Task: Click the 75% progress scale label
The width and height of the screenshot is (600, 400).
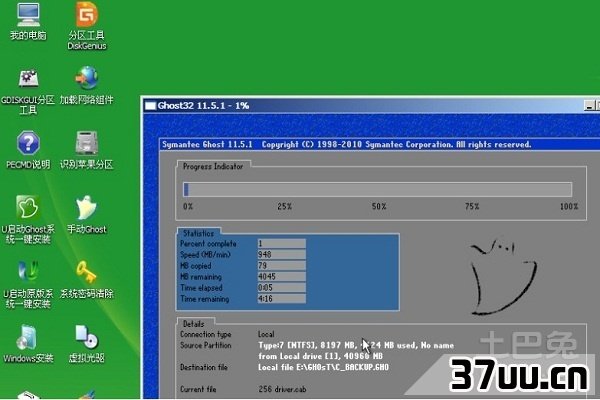Action: pos(472,207)
